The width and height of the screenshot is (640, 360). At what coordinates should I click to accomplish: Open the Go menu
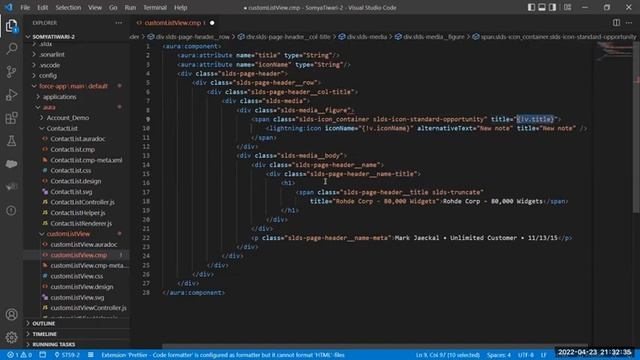[x=113, y=7]
